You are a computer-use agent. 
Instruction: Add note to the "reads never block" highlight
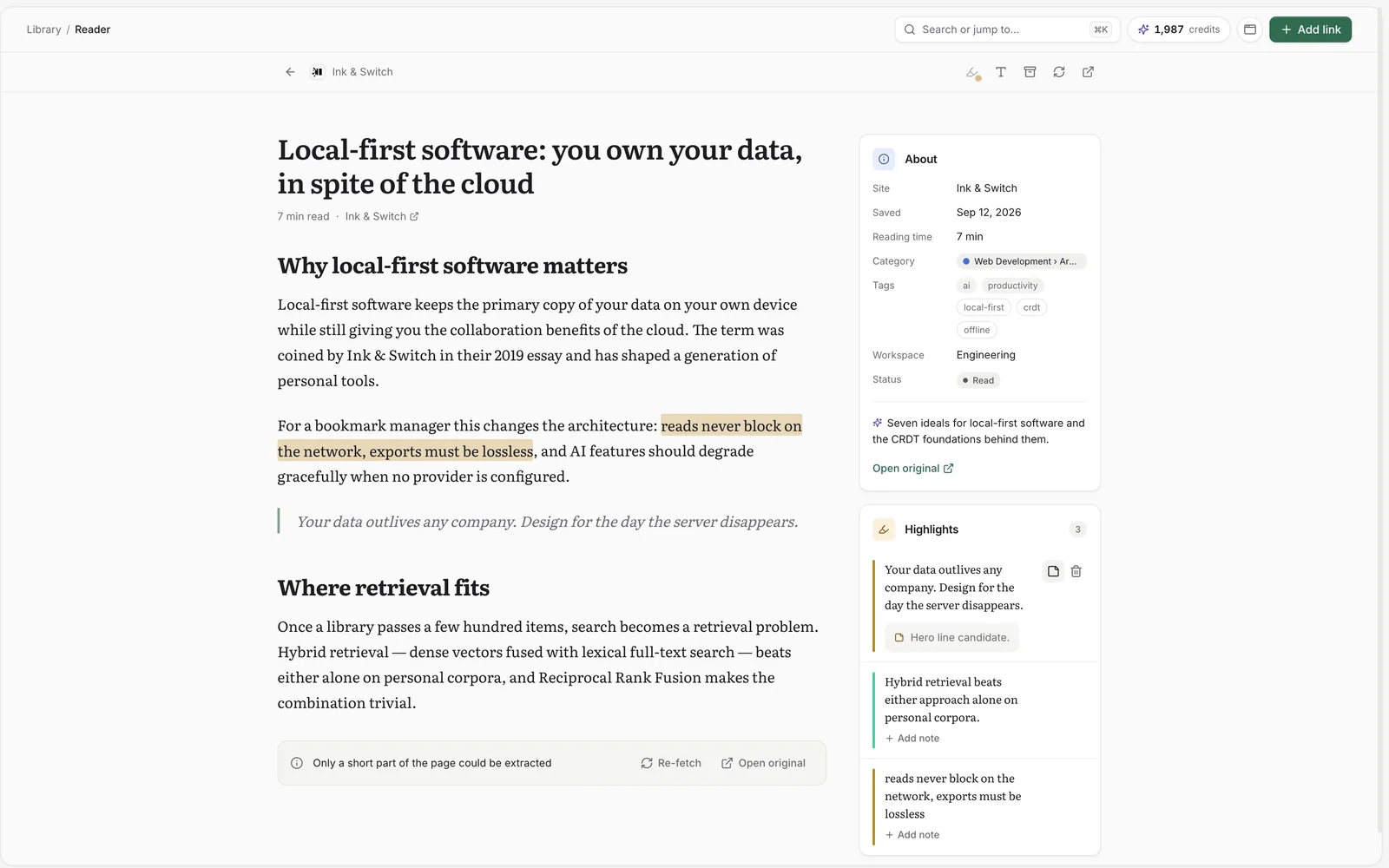pos(912,835)
